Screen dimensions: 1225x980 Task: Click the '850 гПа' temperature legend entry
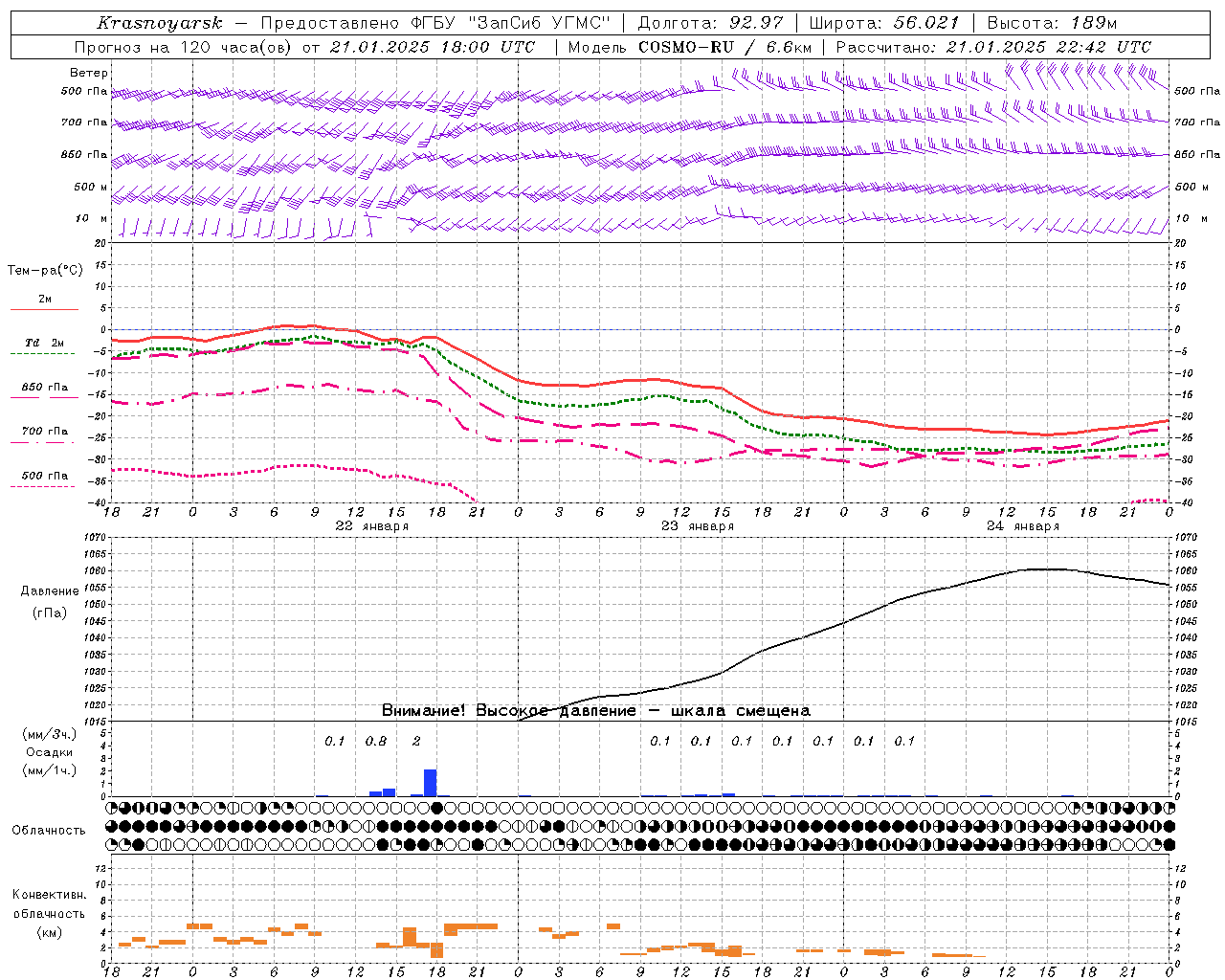pos(44,388)
